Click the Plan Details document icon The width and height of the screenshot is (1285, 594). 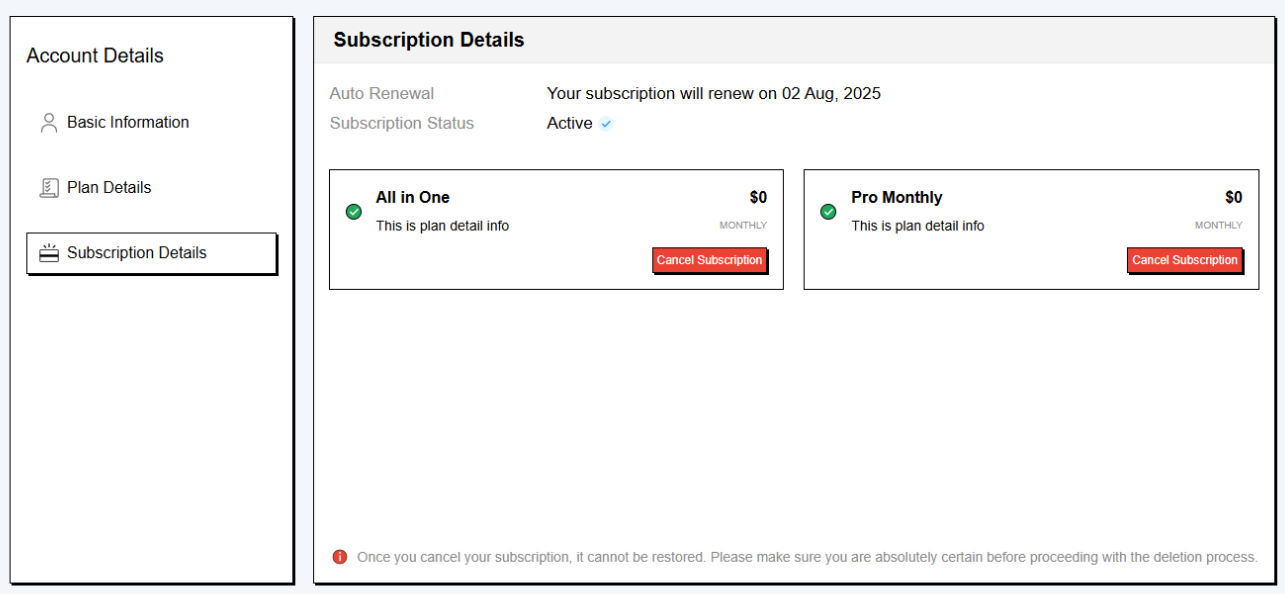[49, 188]
